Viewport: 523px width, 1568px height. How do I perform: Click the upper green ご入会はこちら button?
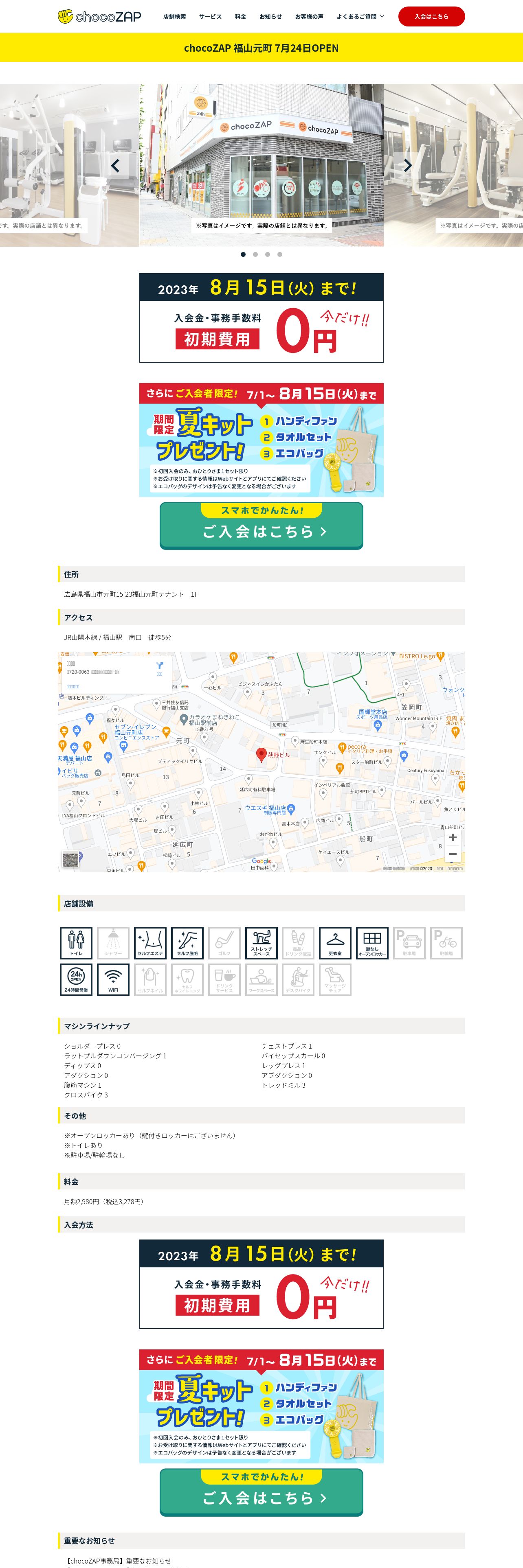coord(261,526)
